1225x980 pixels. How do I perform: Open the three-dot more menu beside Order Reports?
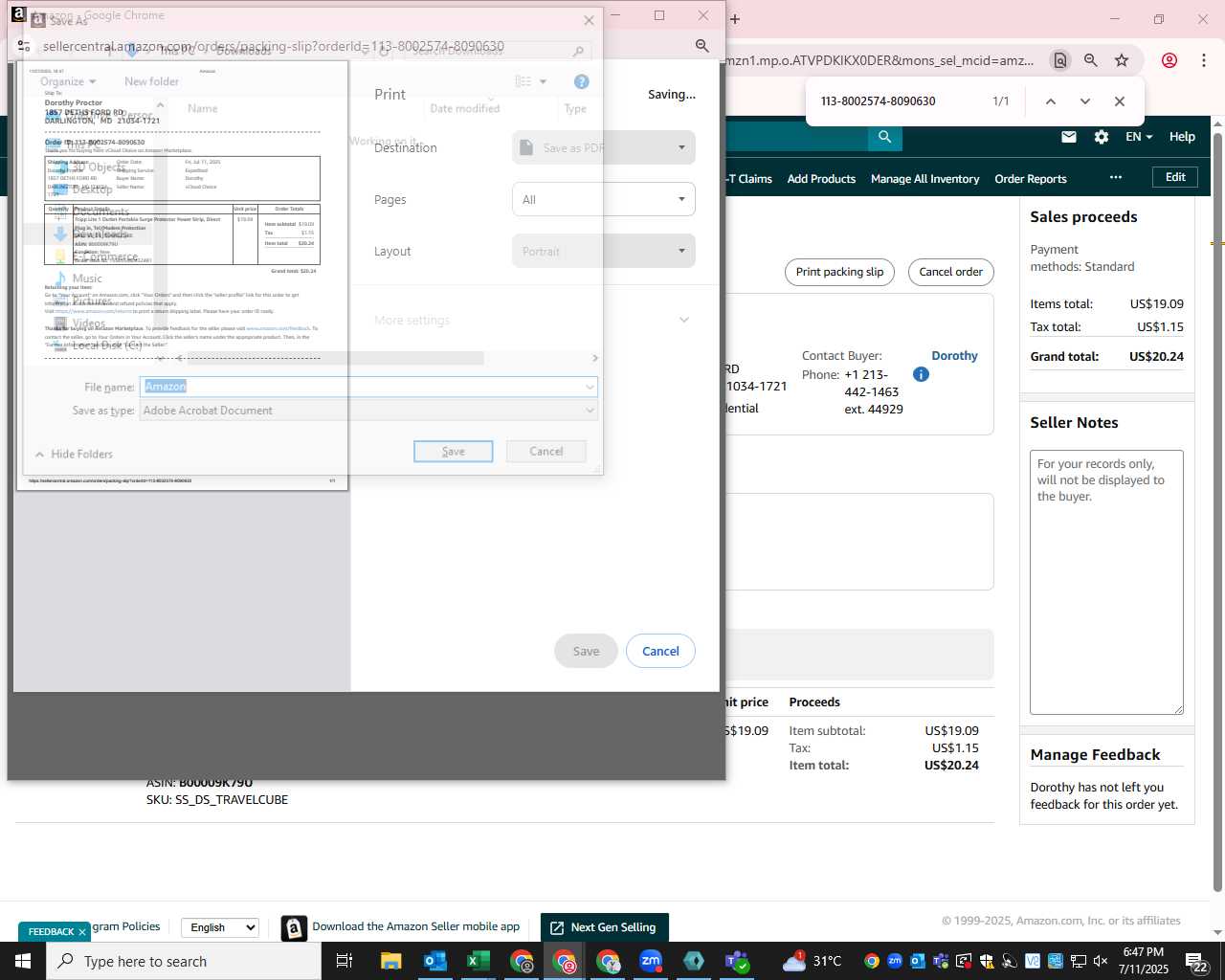click(1116, 178)
